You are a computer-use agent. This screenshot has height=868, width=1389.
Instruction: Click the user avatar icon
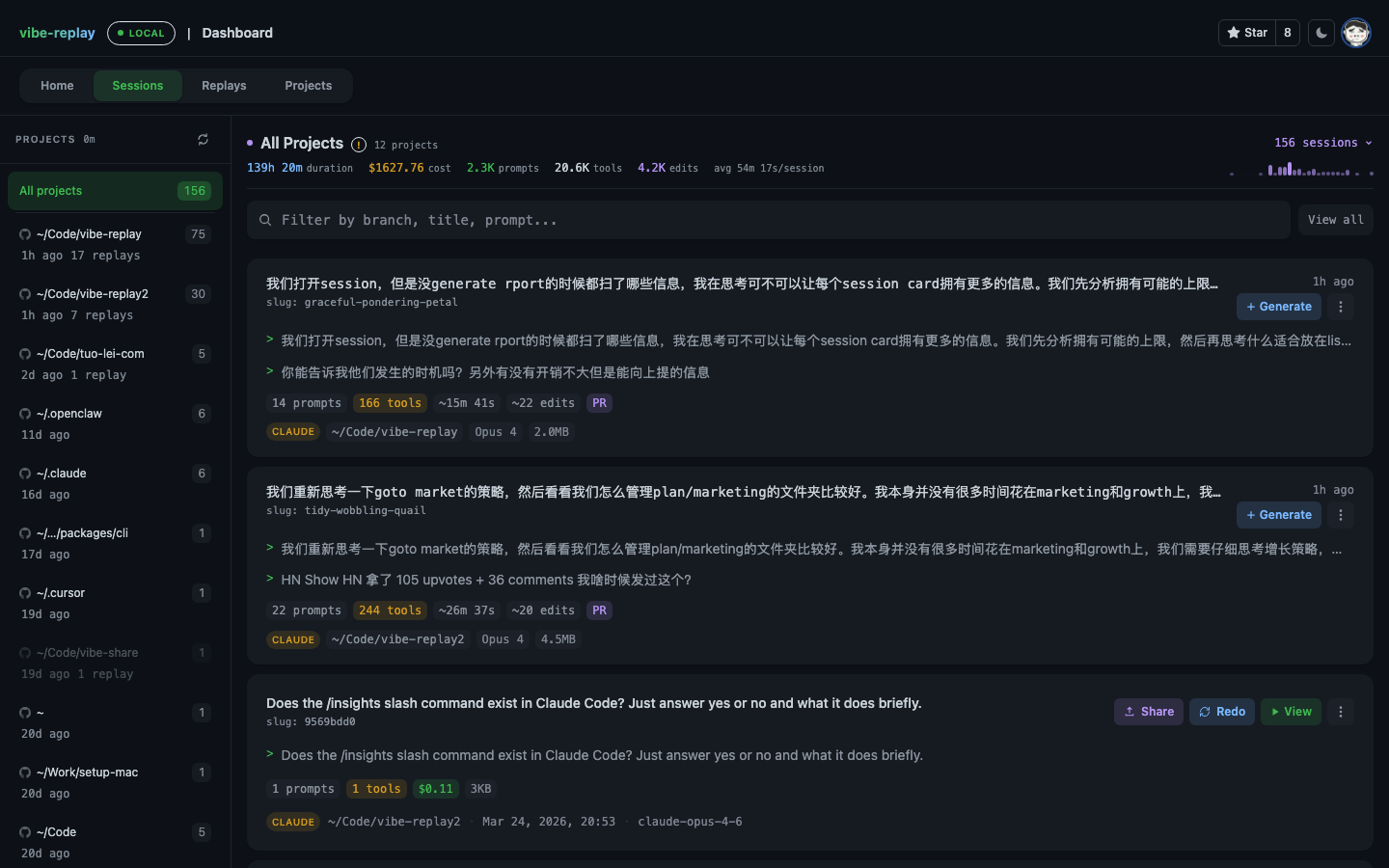1356,33
